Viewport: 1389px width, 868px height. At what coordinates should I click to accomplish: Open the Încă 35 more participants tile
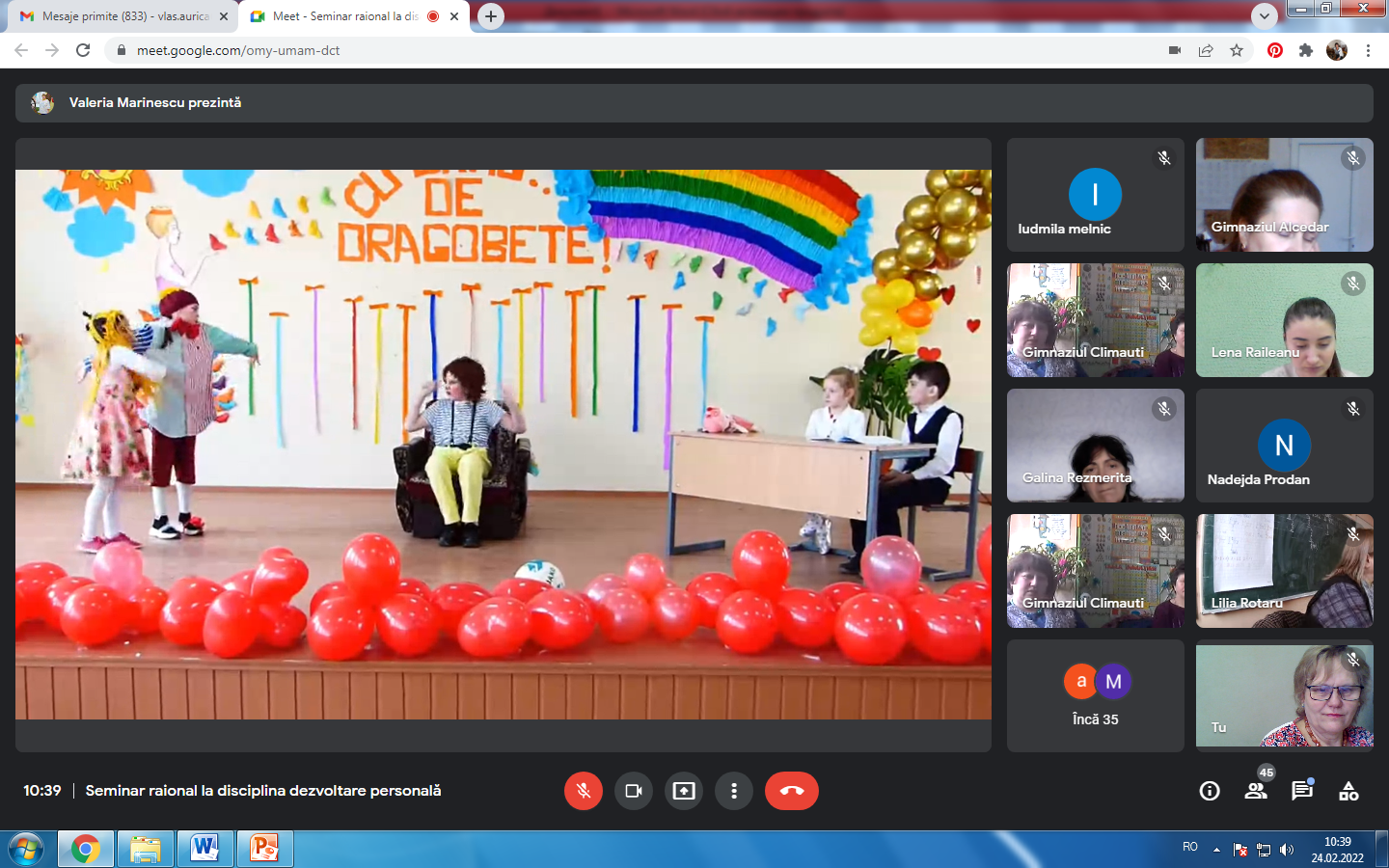(x=1095, y=695)
